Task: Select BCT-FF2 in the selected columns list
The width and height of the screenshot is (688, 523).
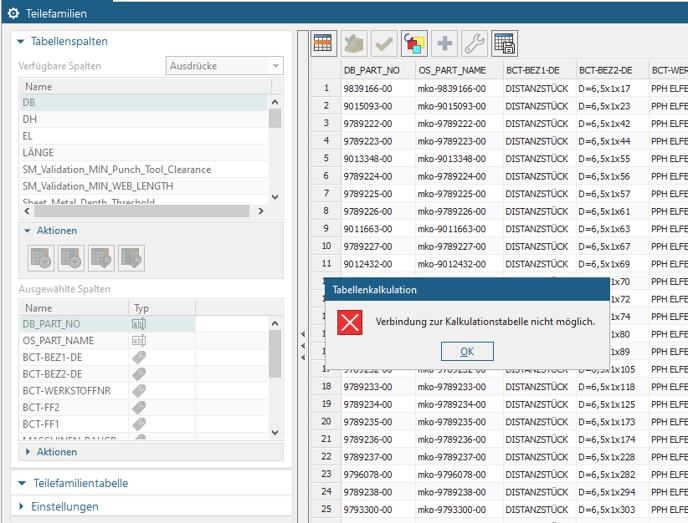Action: [144, 407]
